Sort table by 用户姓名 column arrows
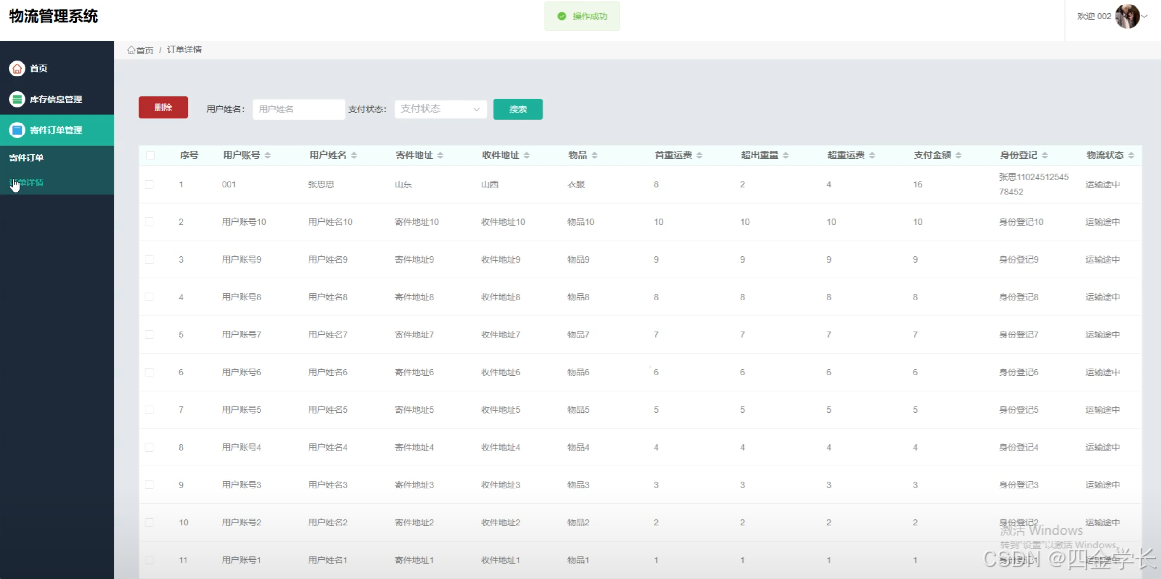 pyautogui.click(x=354, y=155)
